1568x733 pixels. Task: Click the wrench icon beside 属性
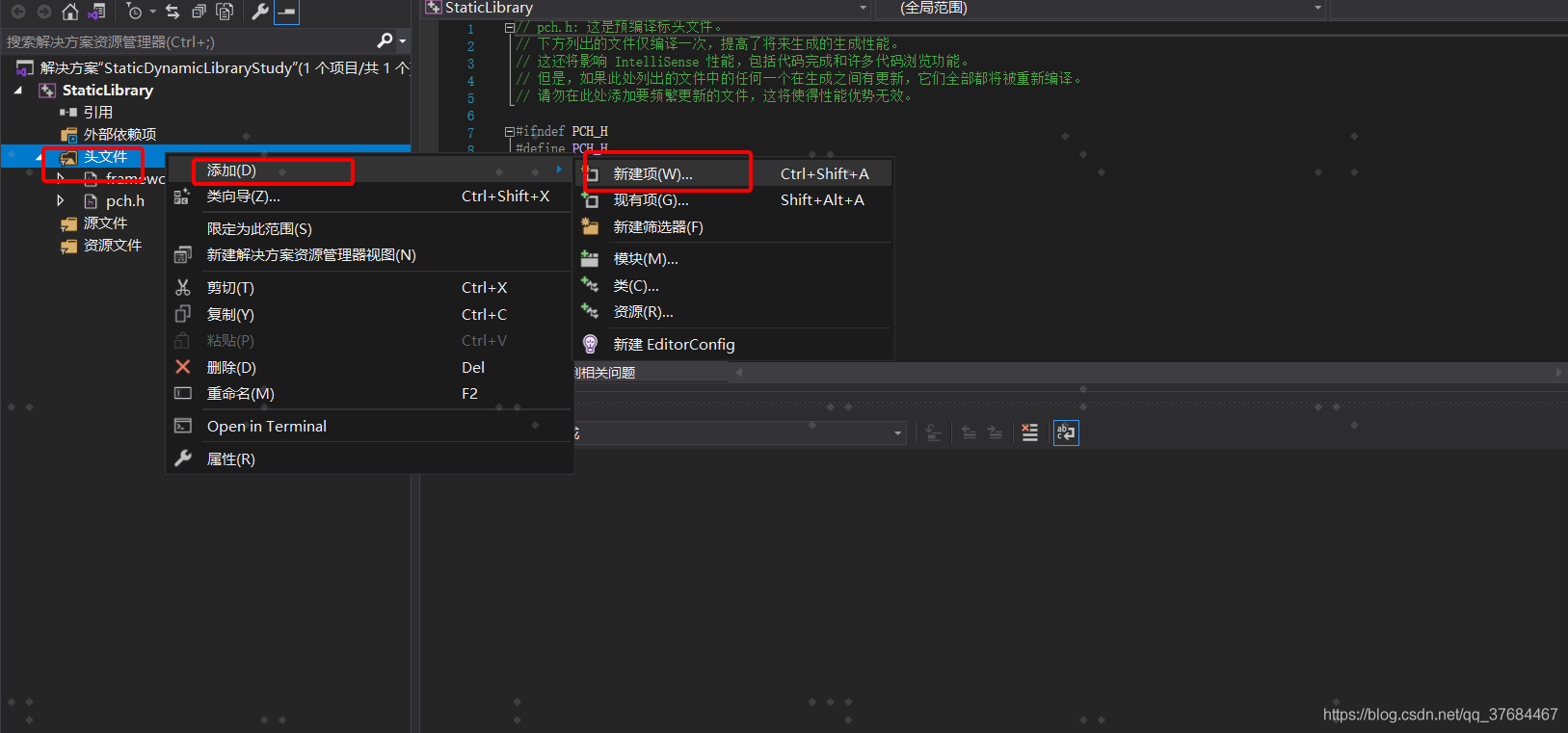point(182,458)
